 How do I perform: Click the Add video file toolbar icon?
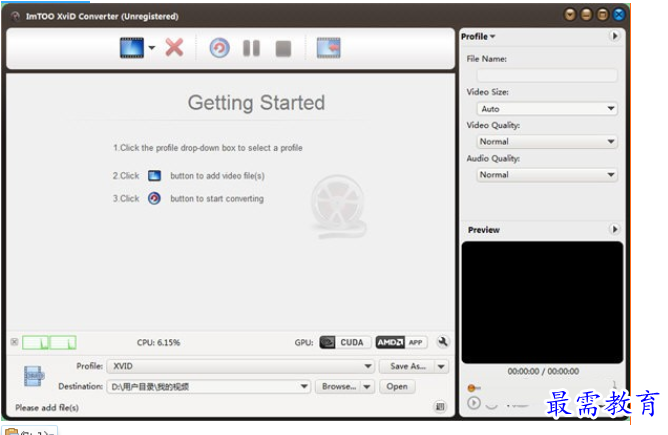[x=132, y=48]
